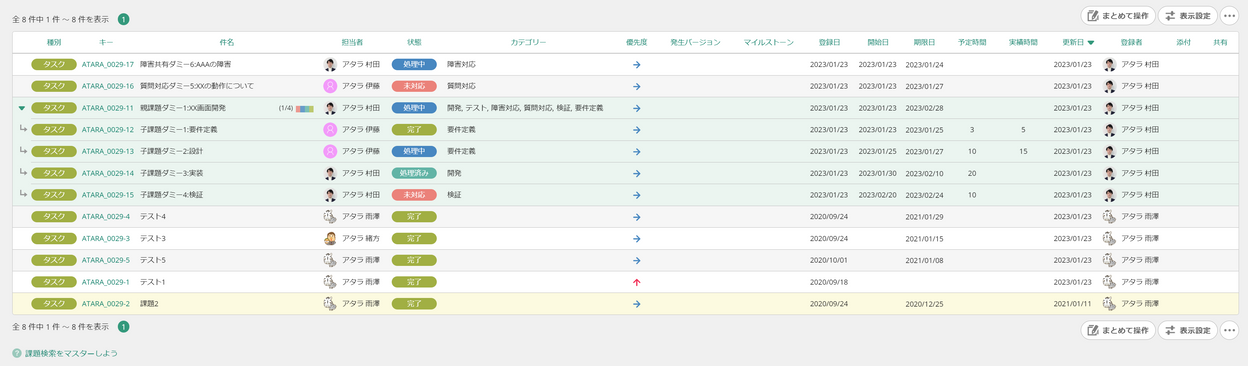
Task: Sort by 開始日 column header
Action: 878,42
